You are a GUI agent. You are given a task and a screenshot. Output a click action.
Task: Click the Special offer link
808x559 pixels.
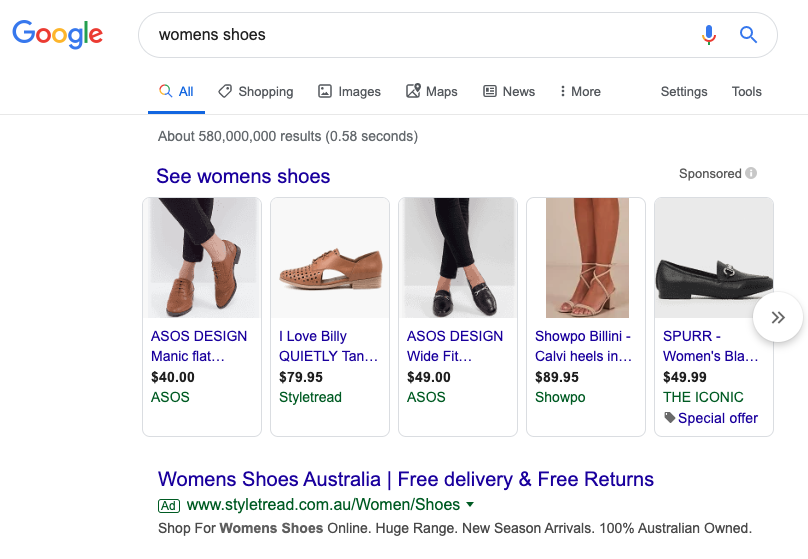pos(718,418)
